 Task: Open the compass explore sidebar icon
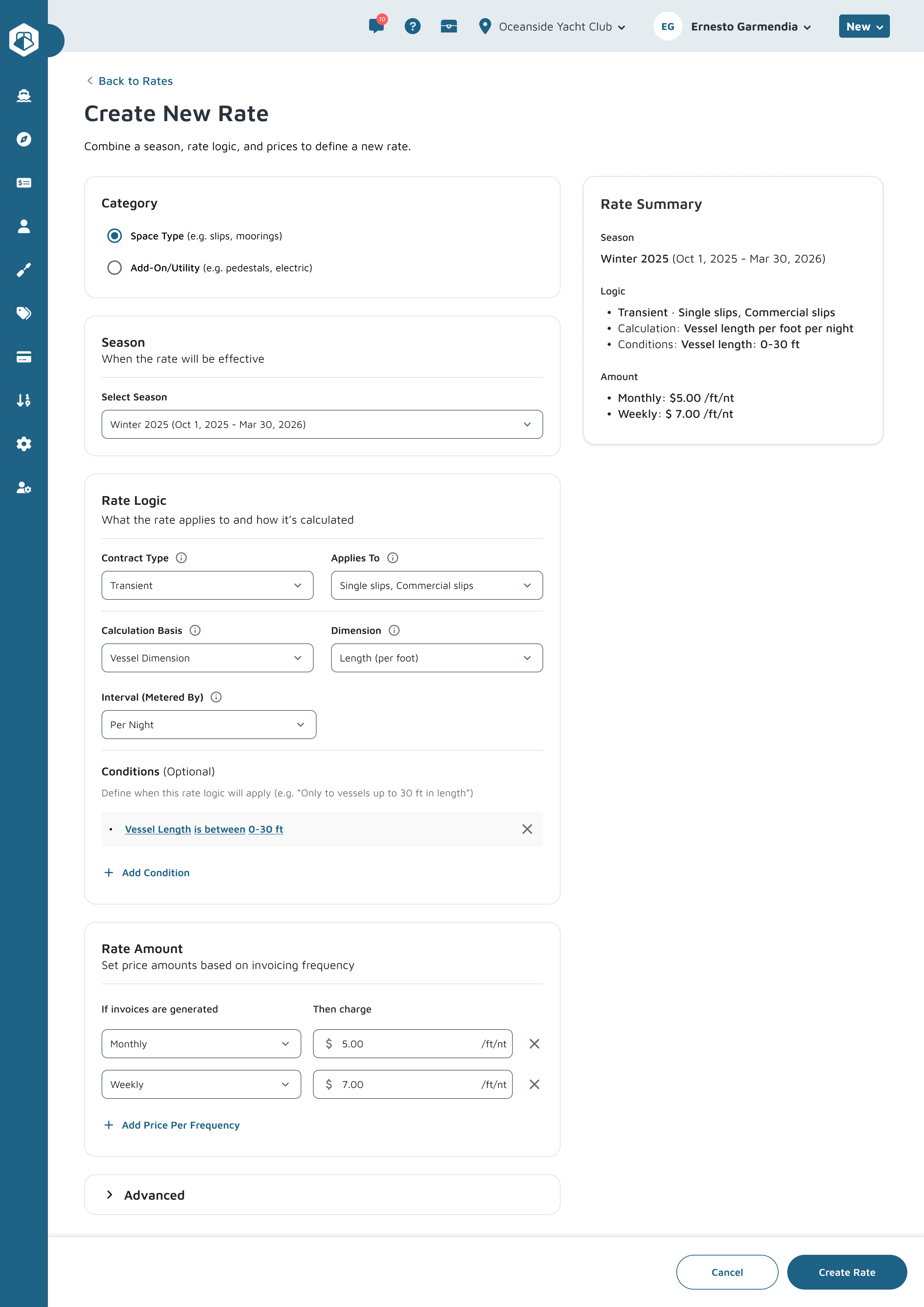click(x=24, y=139)
